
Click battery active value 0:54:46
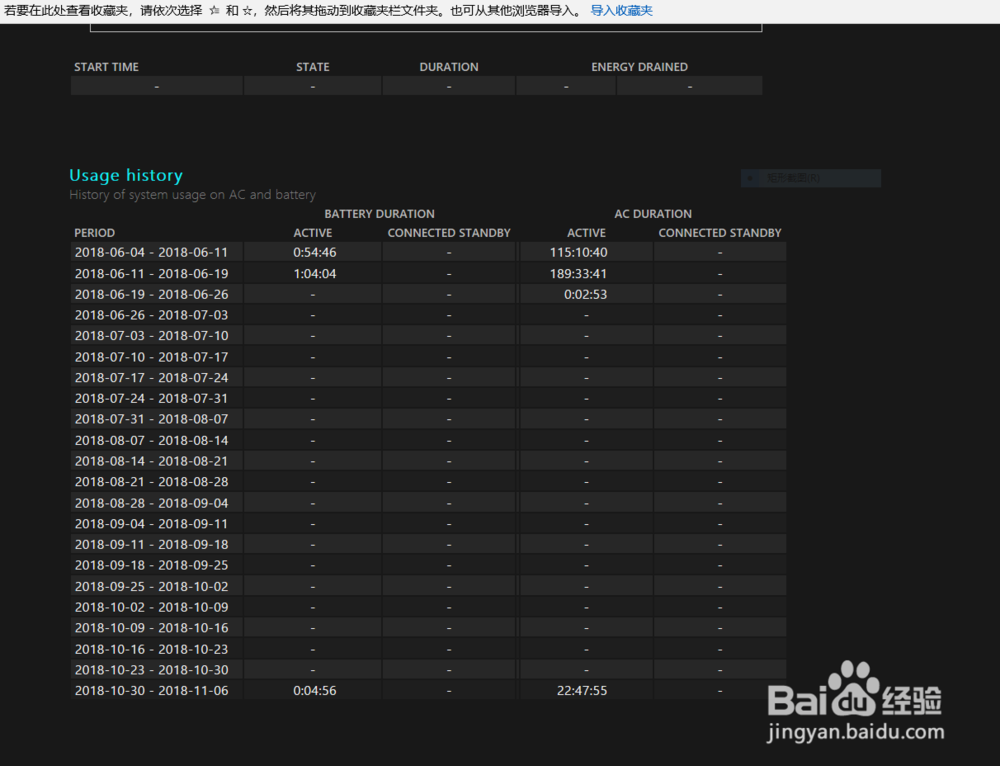point(314,252)
